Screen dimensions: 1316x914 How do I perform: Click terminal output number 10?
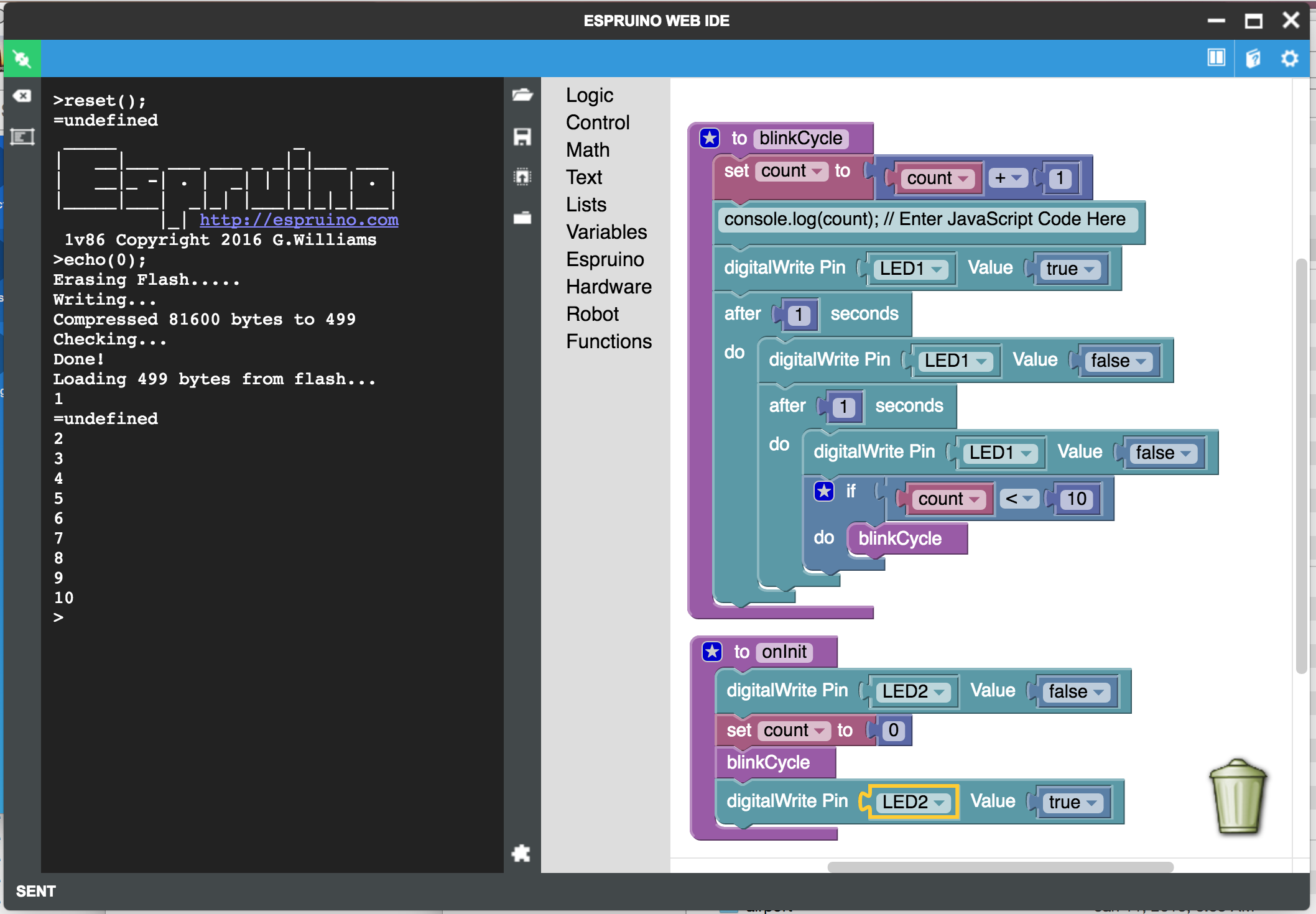coord(63,598)
